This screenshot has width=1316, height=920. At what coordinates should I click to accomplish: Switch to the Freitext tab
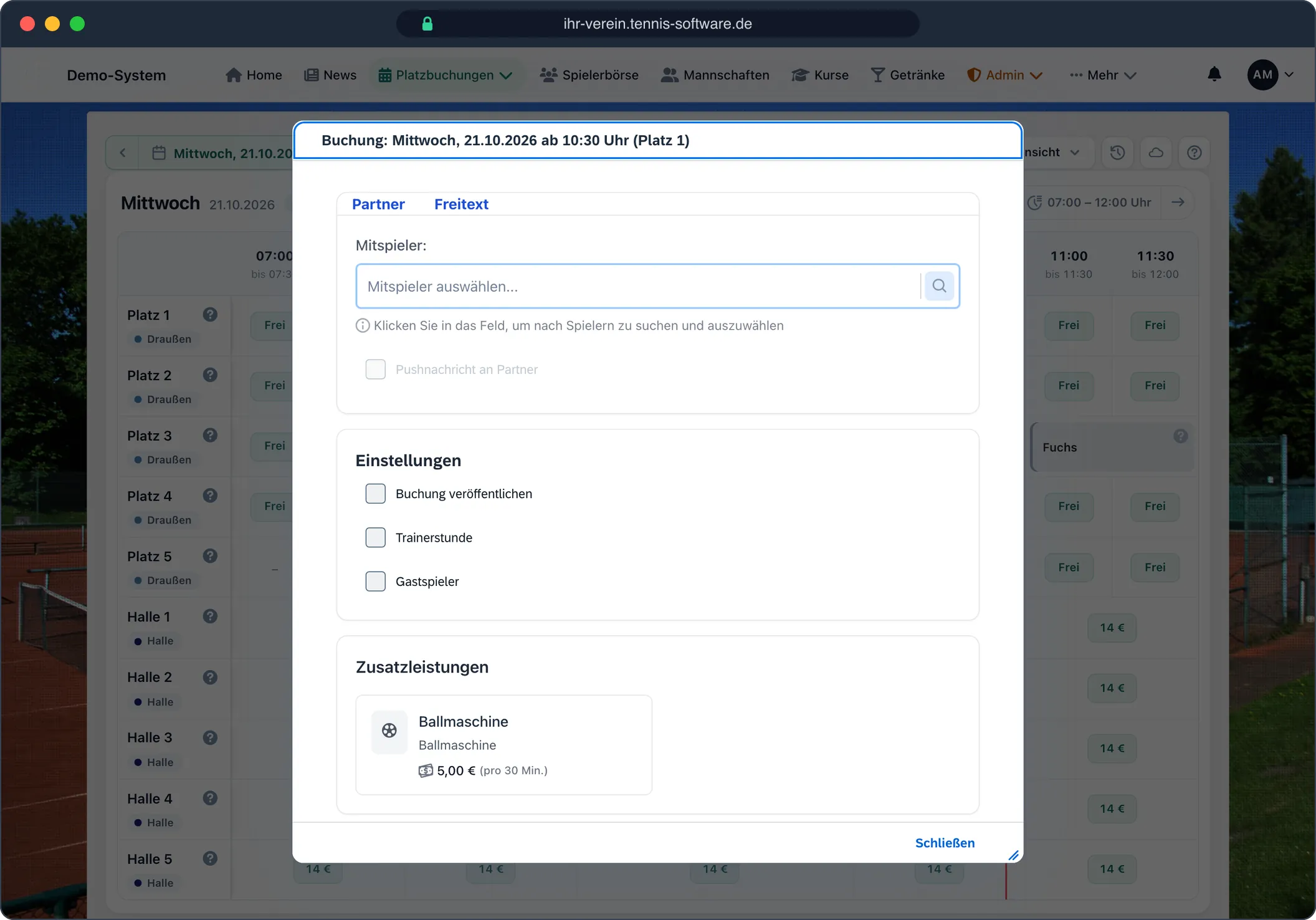click(x=461, y=204)
